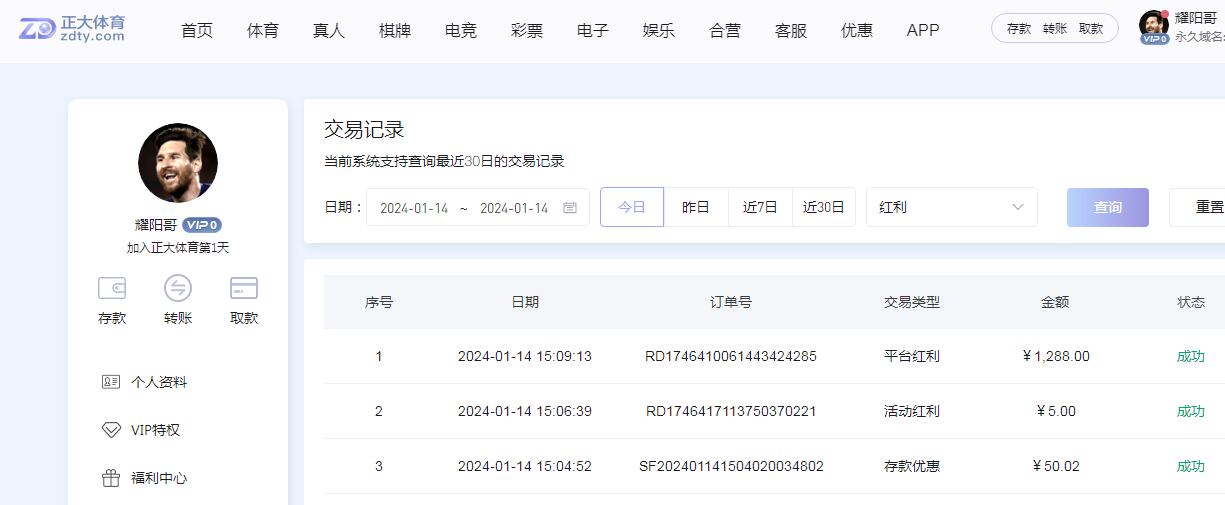Click the 交易记录 page title
1225x505 pixels.
pos(364,129)
